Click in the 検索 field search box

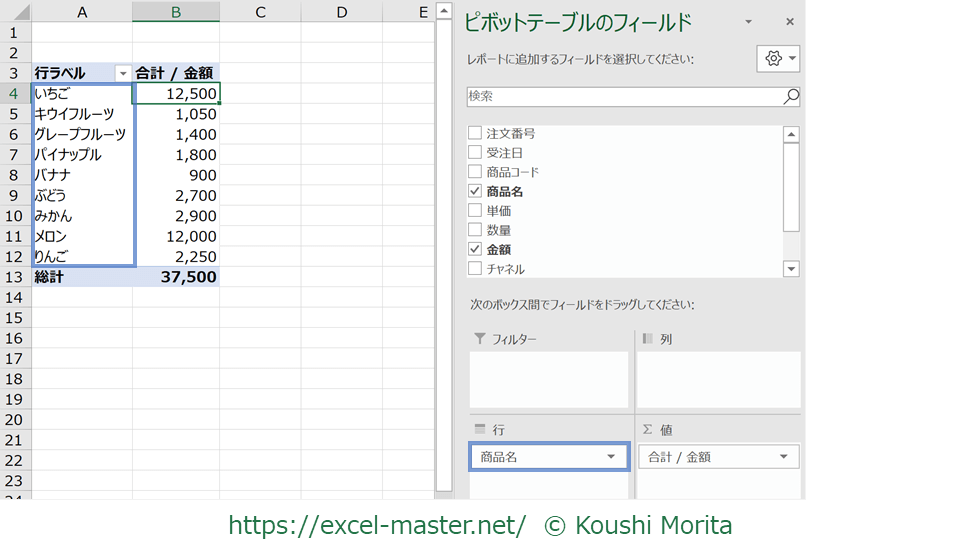pyautogui.click(x=620, y=97)
